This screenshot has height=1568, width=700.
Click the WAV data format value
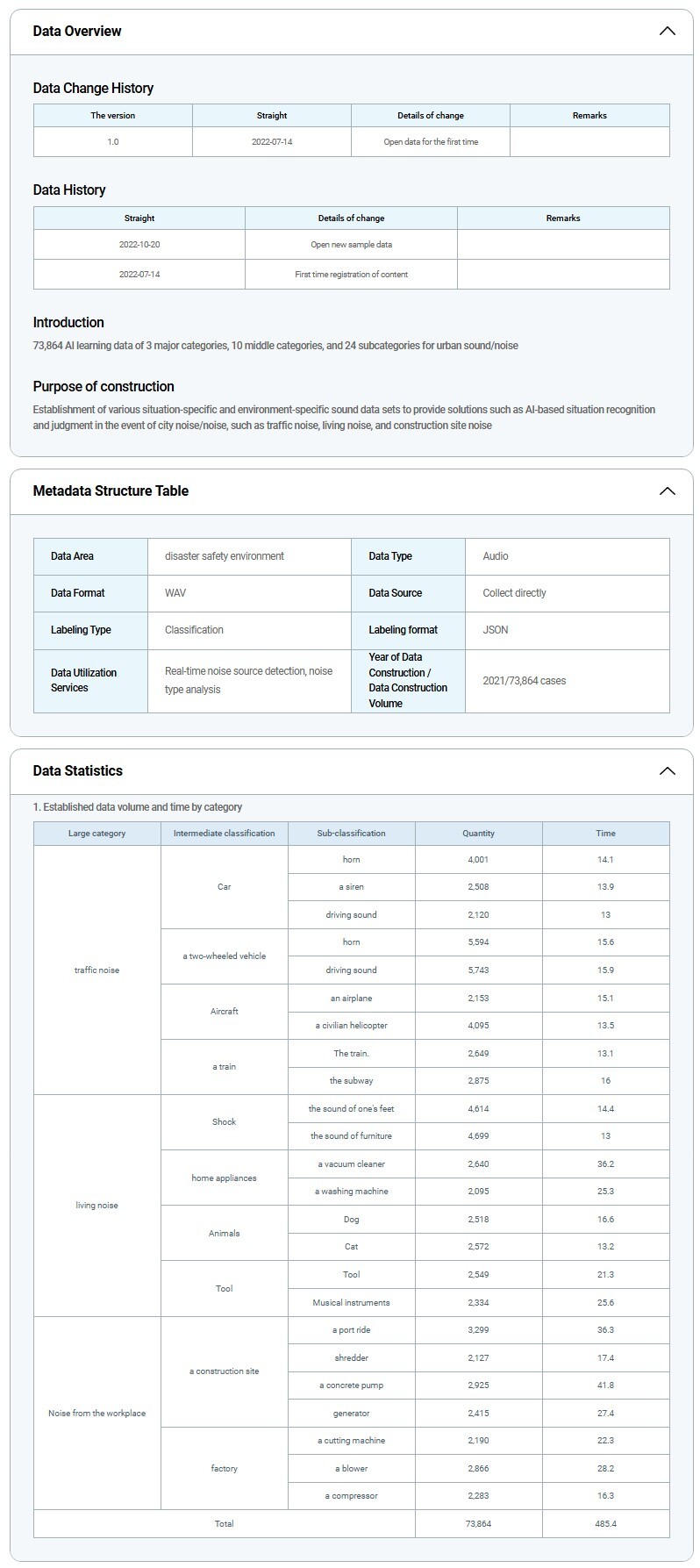(x=175, y=593)
